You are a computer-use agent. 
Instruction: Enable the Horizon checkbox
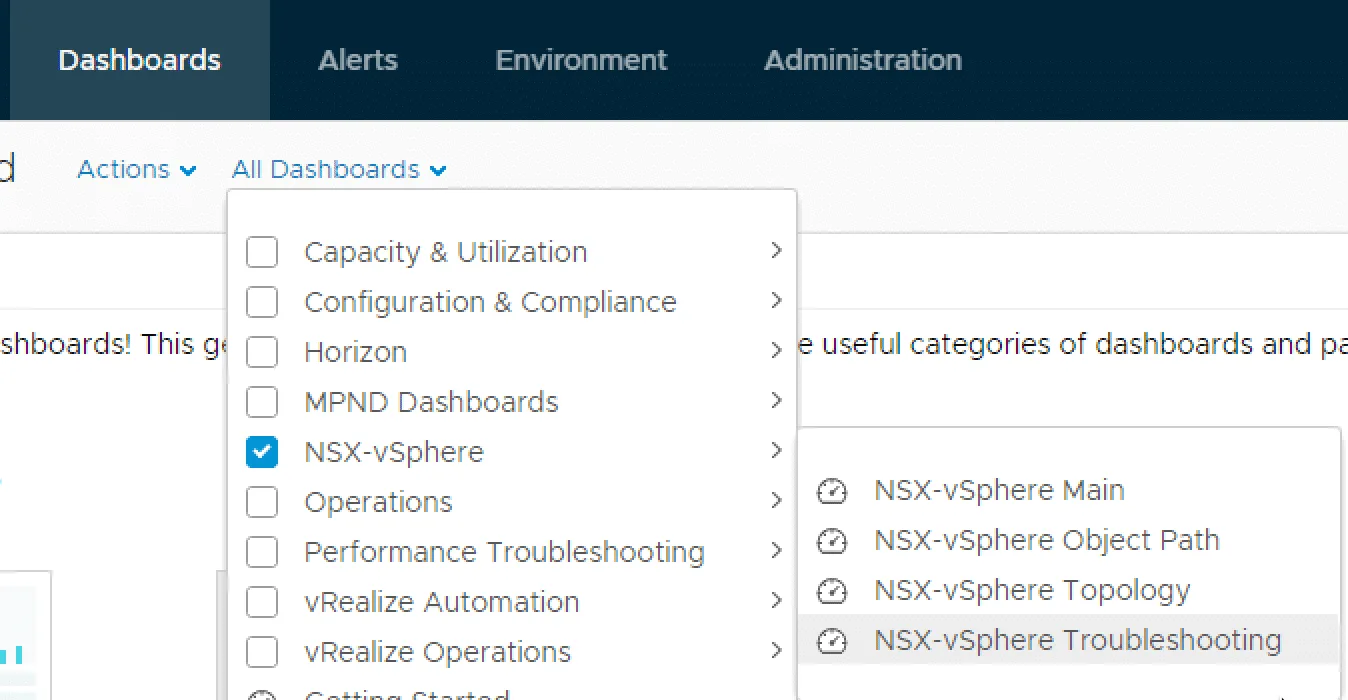point(262,352)
